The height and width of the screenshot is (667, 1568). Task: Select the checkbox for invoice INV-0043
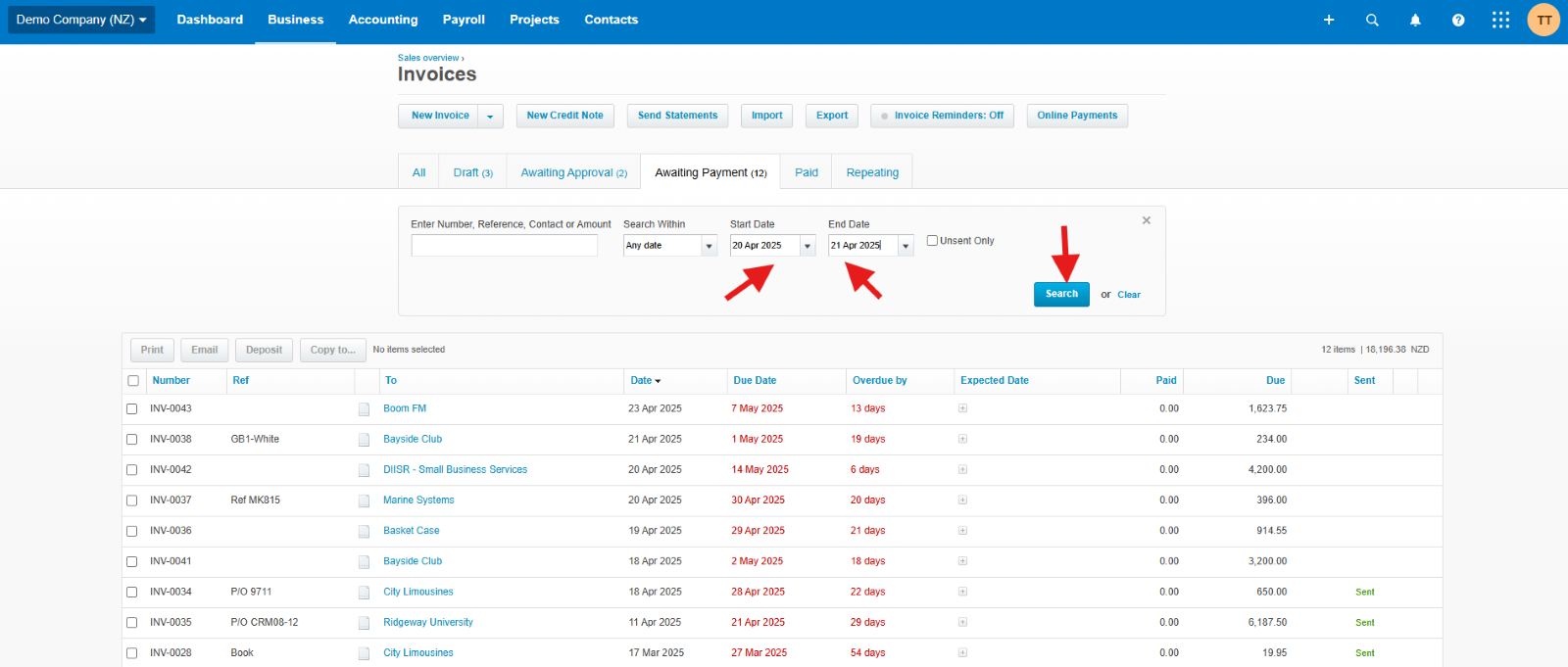(131, 408)
